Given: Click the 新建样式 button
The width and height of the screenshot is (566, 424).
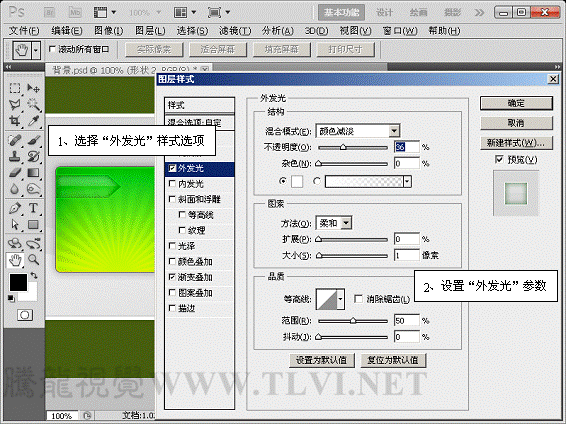Looking at the screenshot, I should tap(516, 143).
